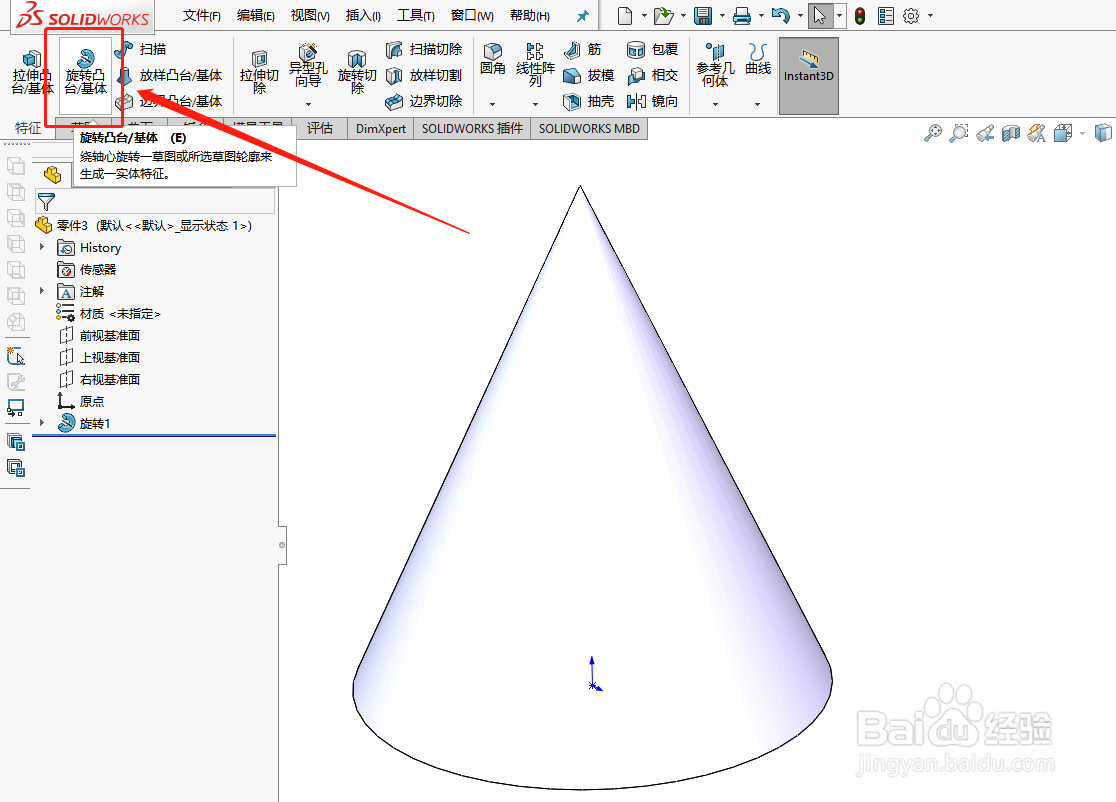Select Revolved Cut (旋转切除) tool

357,73
